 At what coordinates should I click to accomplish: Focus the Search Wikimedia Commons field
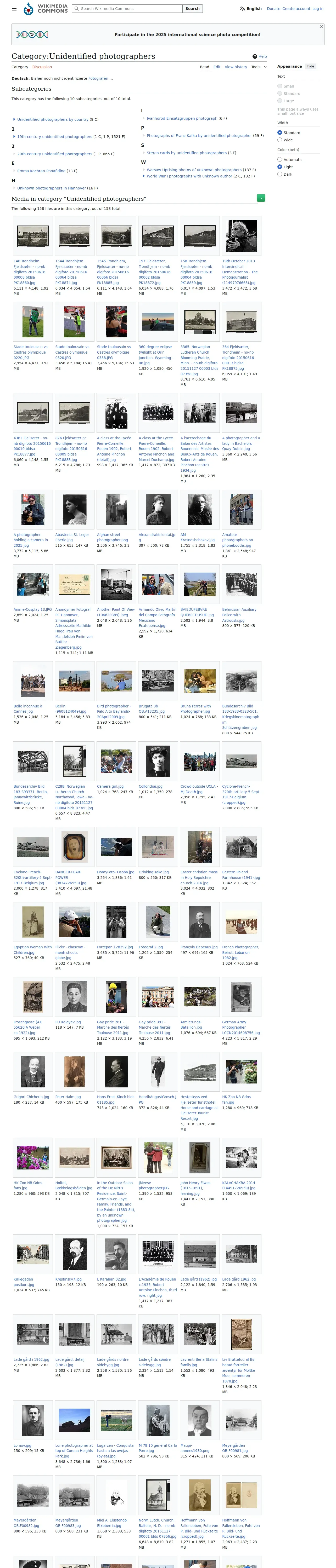127,9
